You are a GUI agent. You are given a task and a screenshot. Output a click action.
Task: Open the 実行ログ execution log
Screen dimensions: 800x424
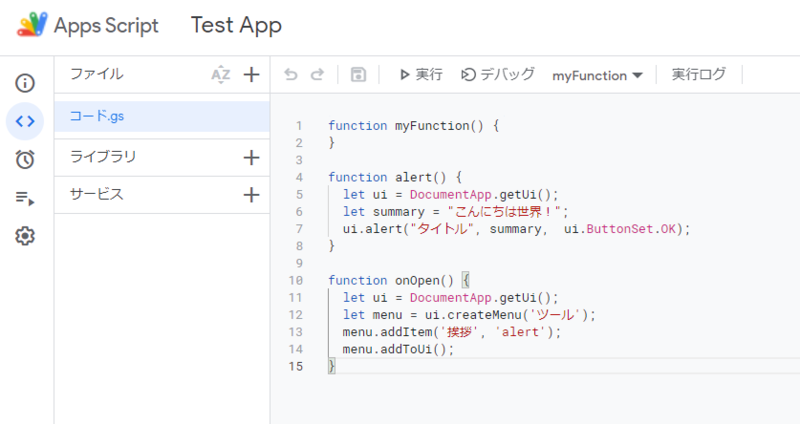[698, 74]
